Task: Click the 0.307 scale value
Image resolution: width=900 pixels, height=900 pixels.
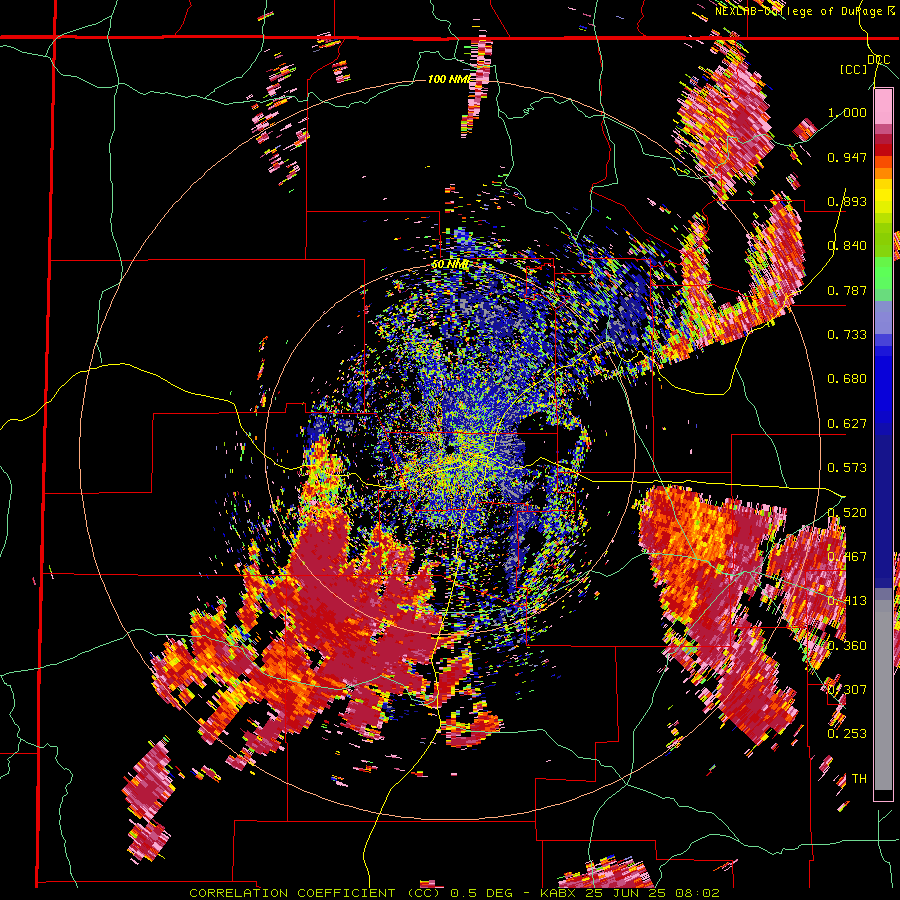Action: (x=847, y=690)
